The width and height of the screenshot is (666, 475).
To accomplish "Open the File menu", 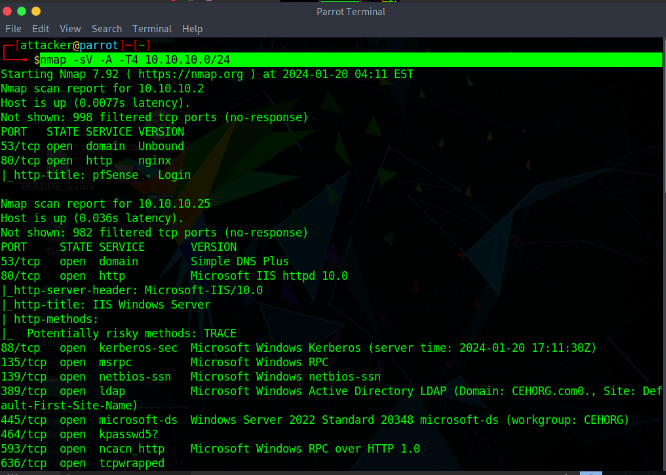I will (x=13, y=29).
